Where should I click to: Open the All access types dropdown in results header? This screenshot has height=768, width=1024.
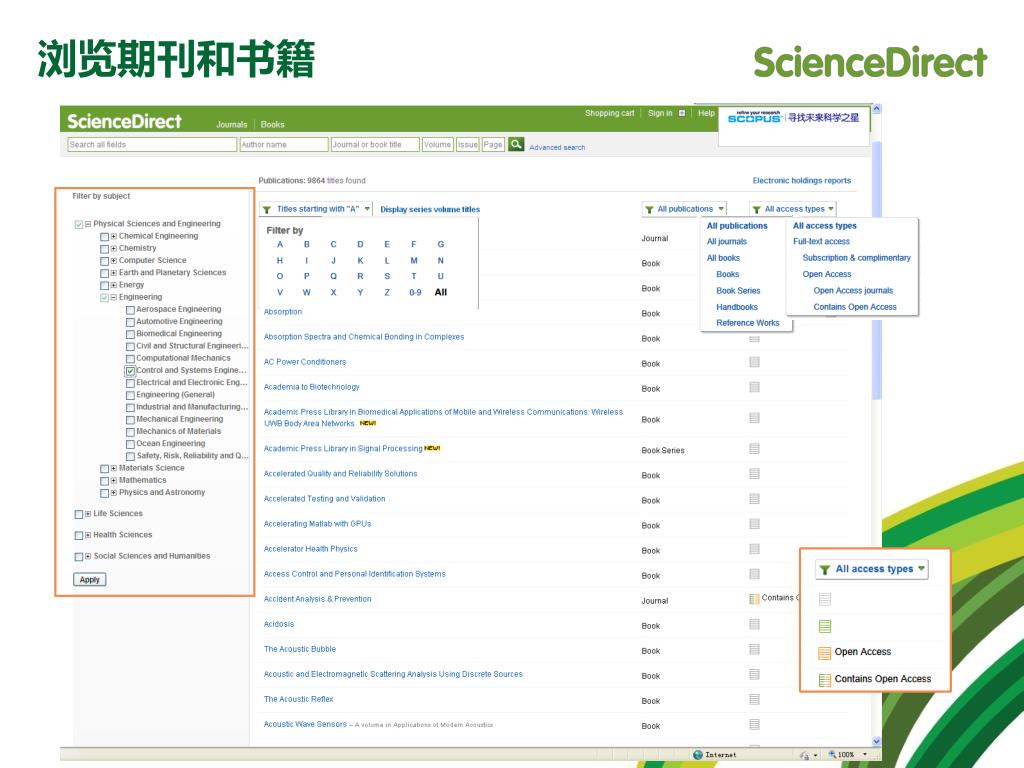793,209
